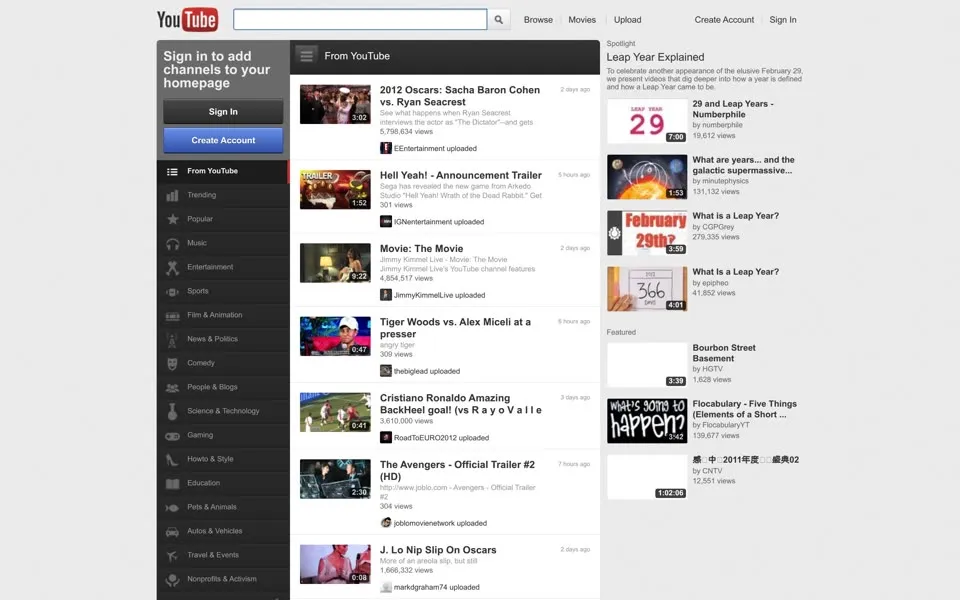
Task: Open the hamburger menu beside From YouTube header
Action: [307, 56]
